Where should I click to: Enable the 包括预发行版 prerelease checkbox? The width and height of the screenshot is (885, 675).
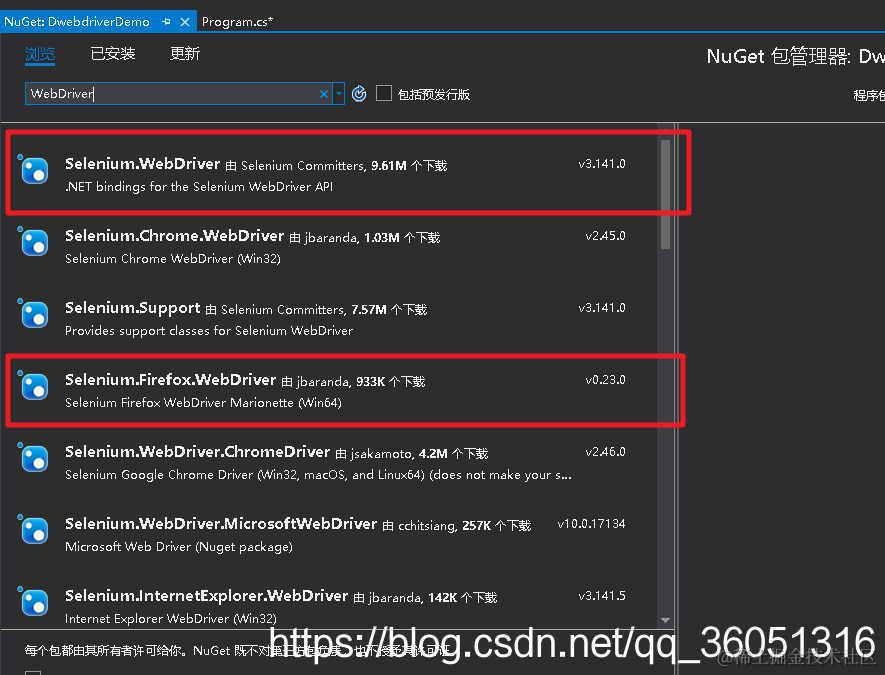(384, 93)
